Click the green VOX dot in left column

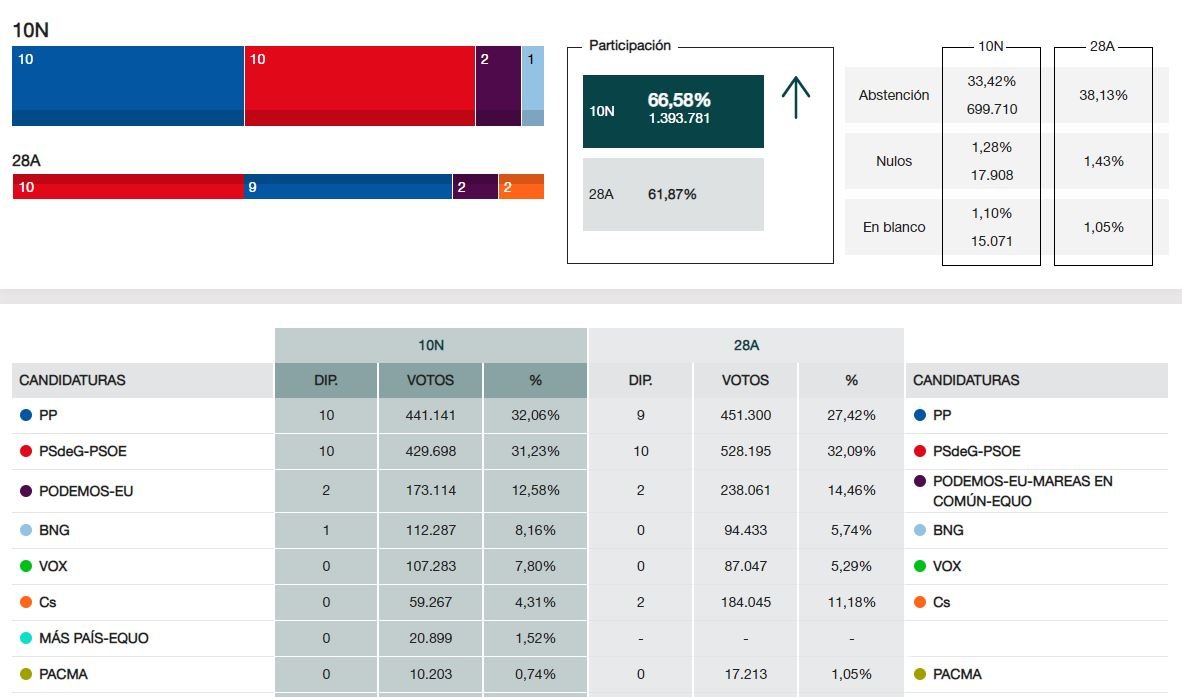(26, 566)
